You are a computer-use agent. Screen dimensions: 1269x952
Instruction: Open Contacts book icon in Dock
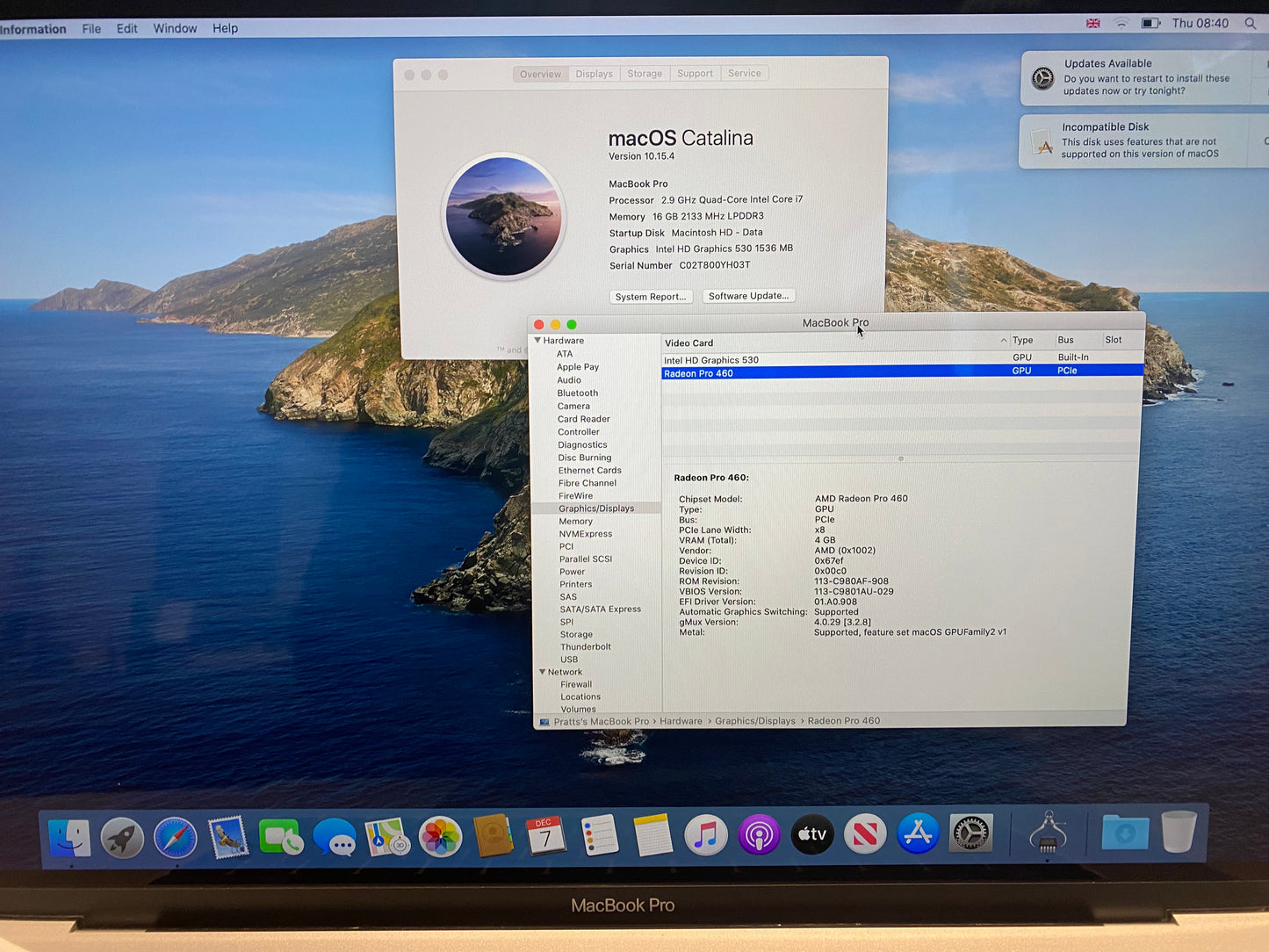pyautogui.click(x=494, y=835)
